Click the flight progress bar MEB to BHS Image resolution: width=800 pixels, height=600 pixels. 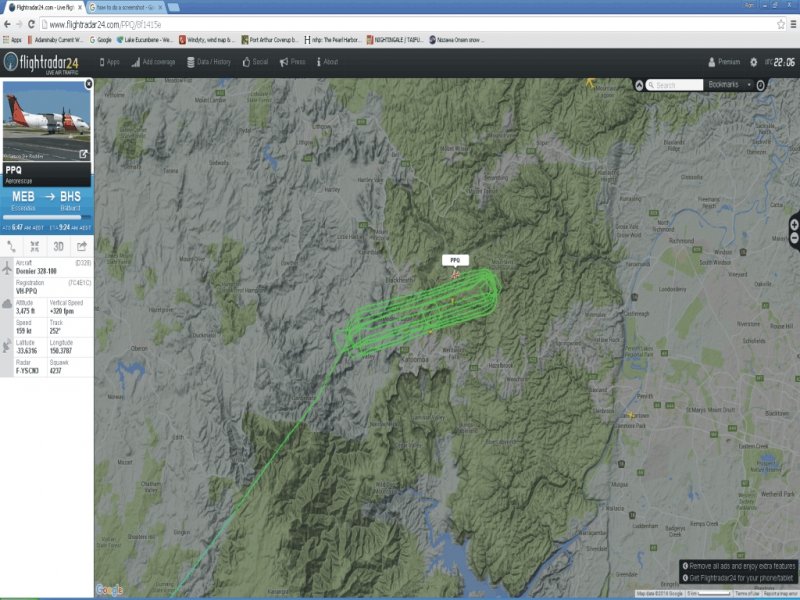(x=46, y=218)
